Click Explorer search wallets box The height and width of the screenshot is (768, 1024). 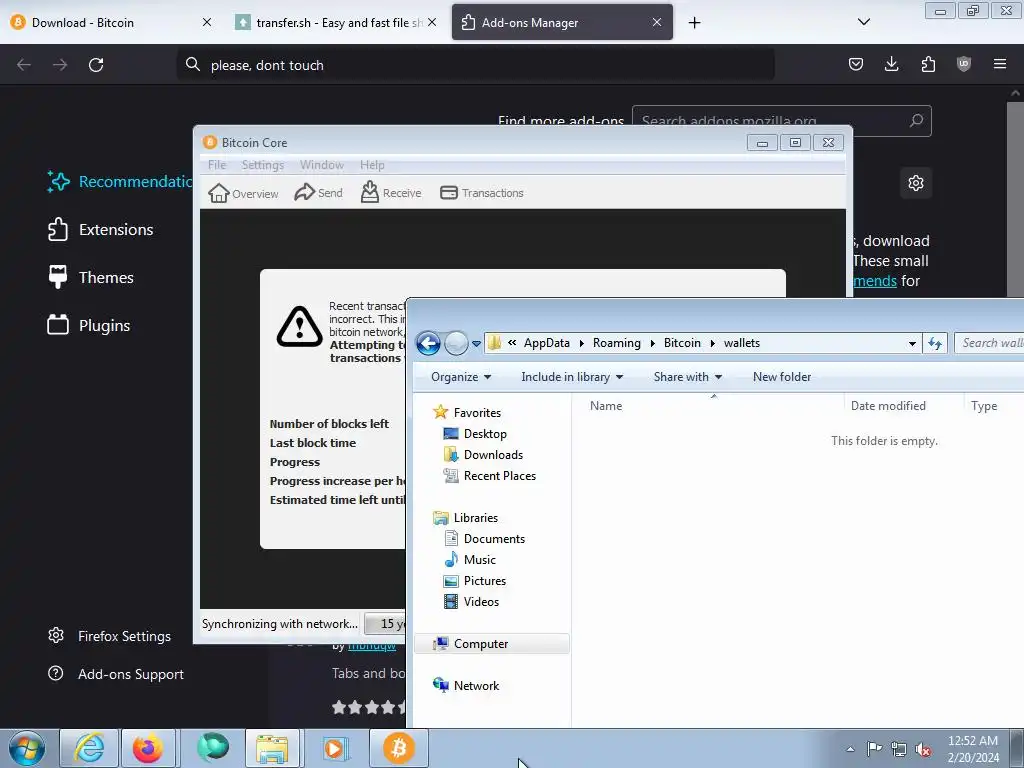tap(989, 343)
